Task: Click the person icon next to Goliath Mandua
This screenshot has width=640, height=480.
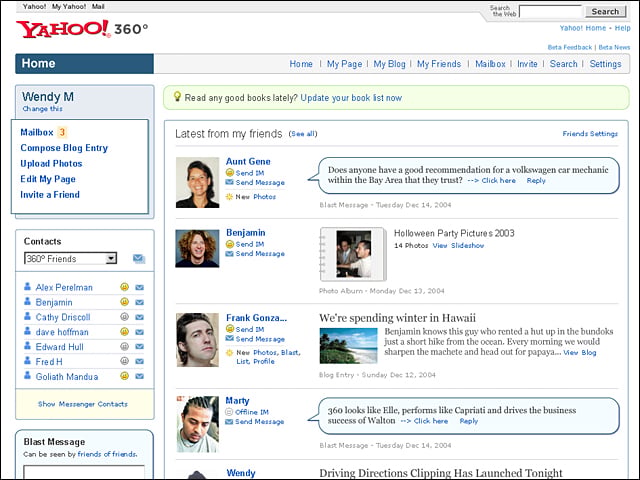Action: coord(27,375)
